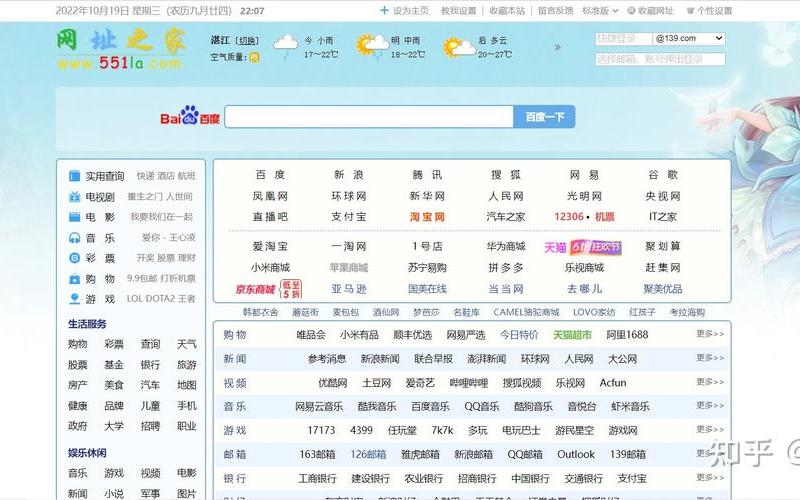800x500 pixels.
Task: Open the 机票 link beside 12306
Action: 605,217
